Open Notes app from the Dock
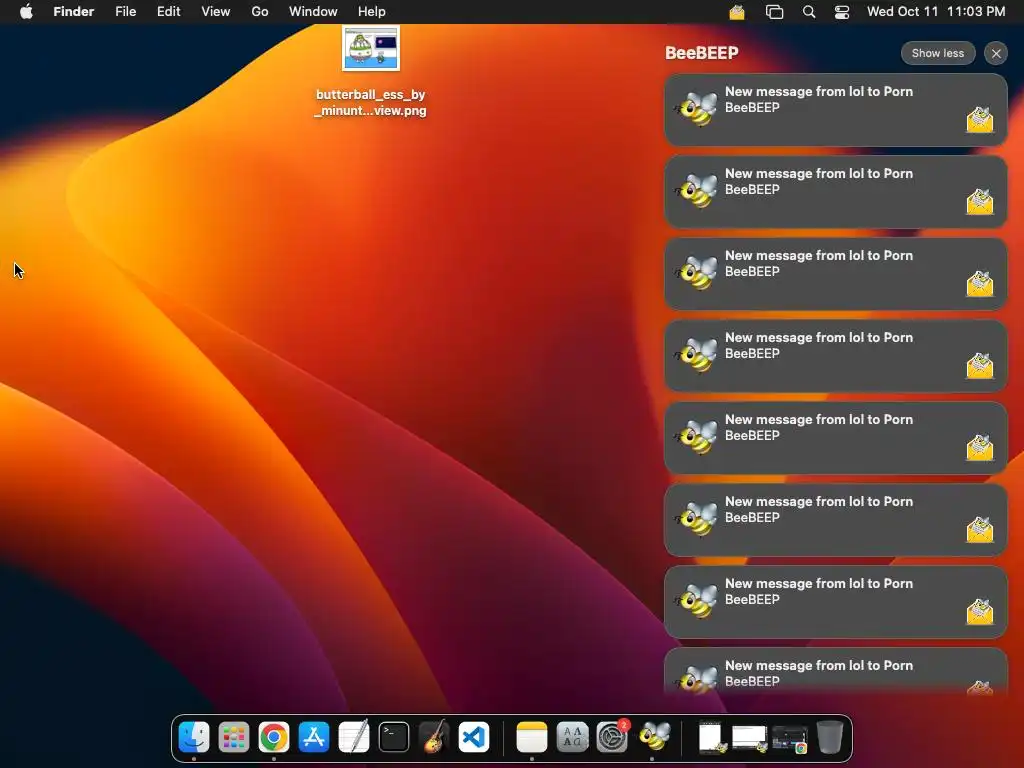 click(532, 737)
